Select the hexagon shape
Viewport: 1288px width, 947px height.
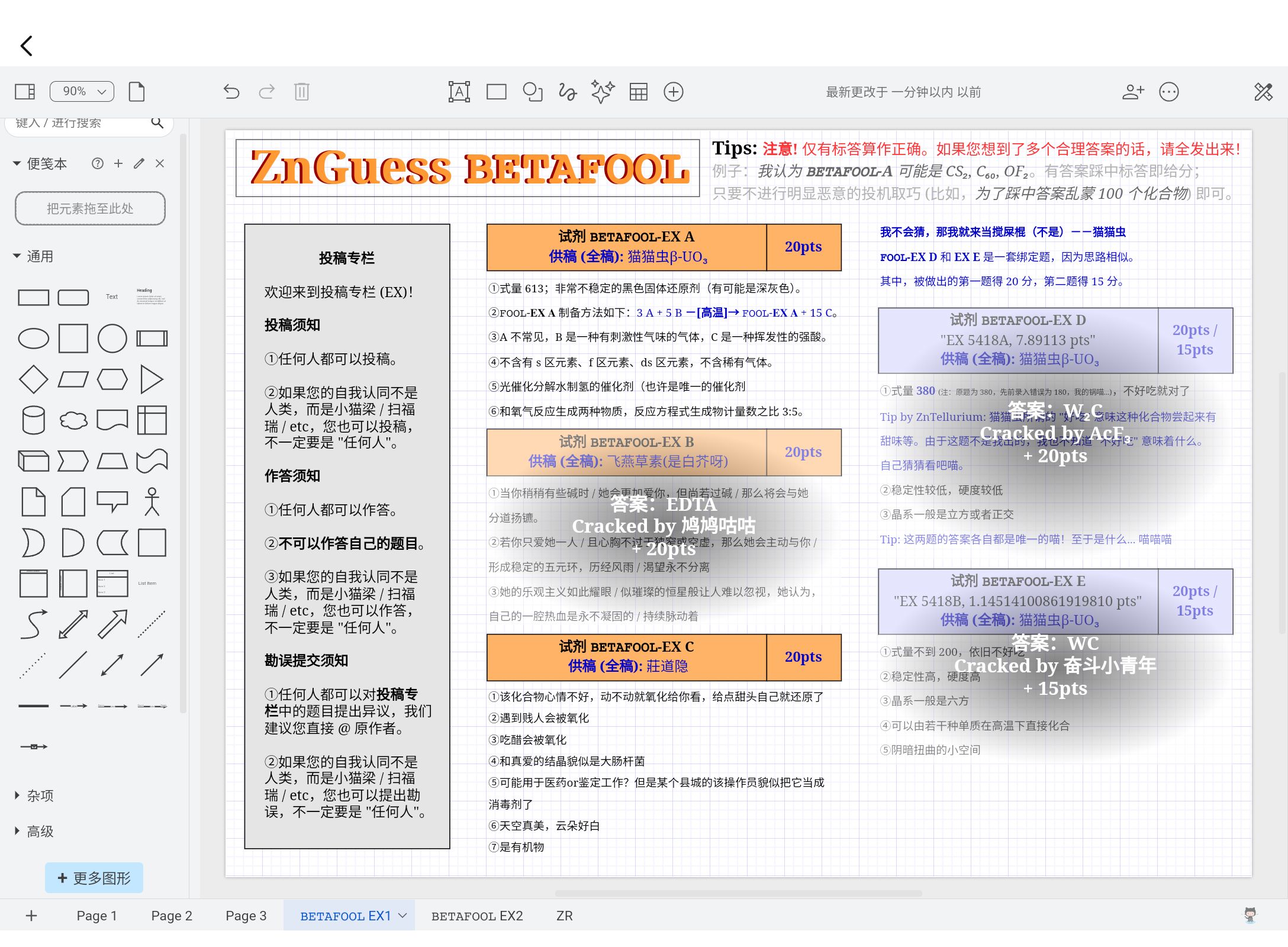[x=112, y=379]
